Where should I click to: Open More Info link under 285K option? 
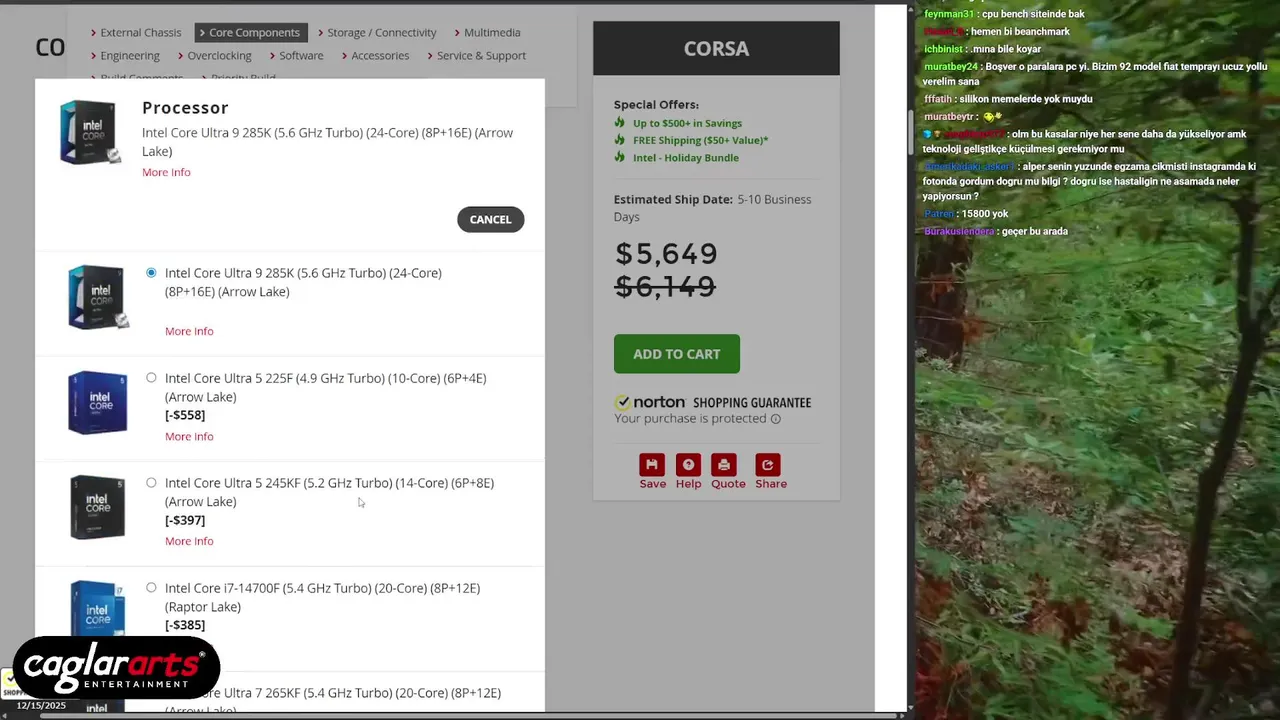[189, 331]
